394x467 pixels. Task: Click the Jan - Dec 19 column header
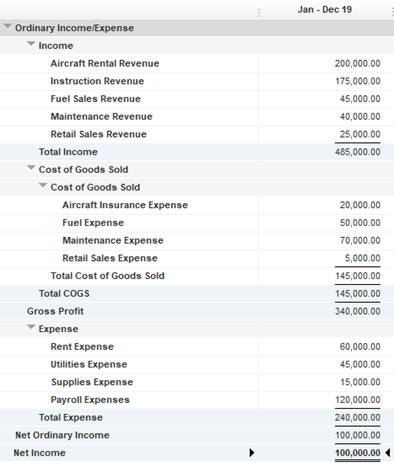[325, 10]
